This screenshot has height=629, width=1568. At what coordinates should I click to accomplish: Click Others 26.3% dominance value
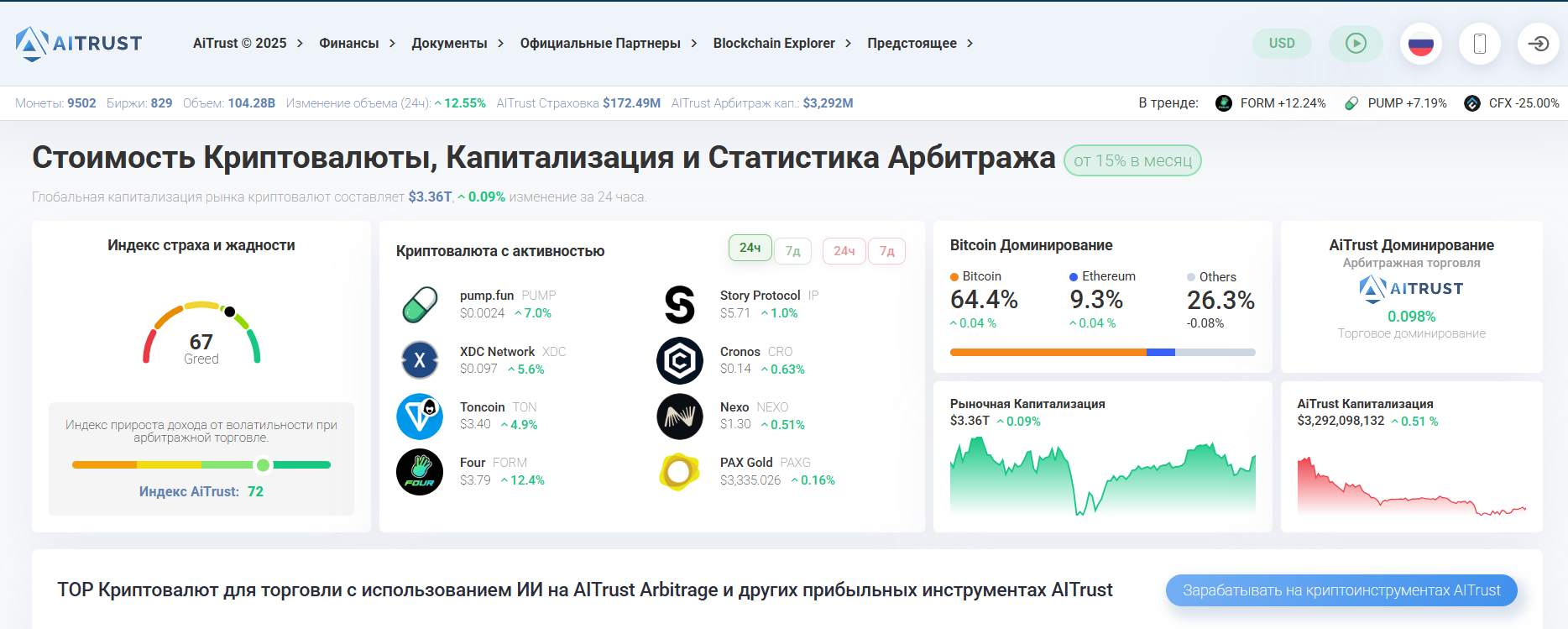coord(1220,301)
